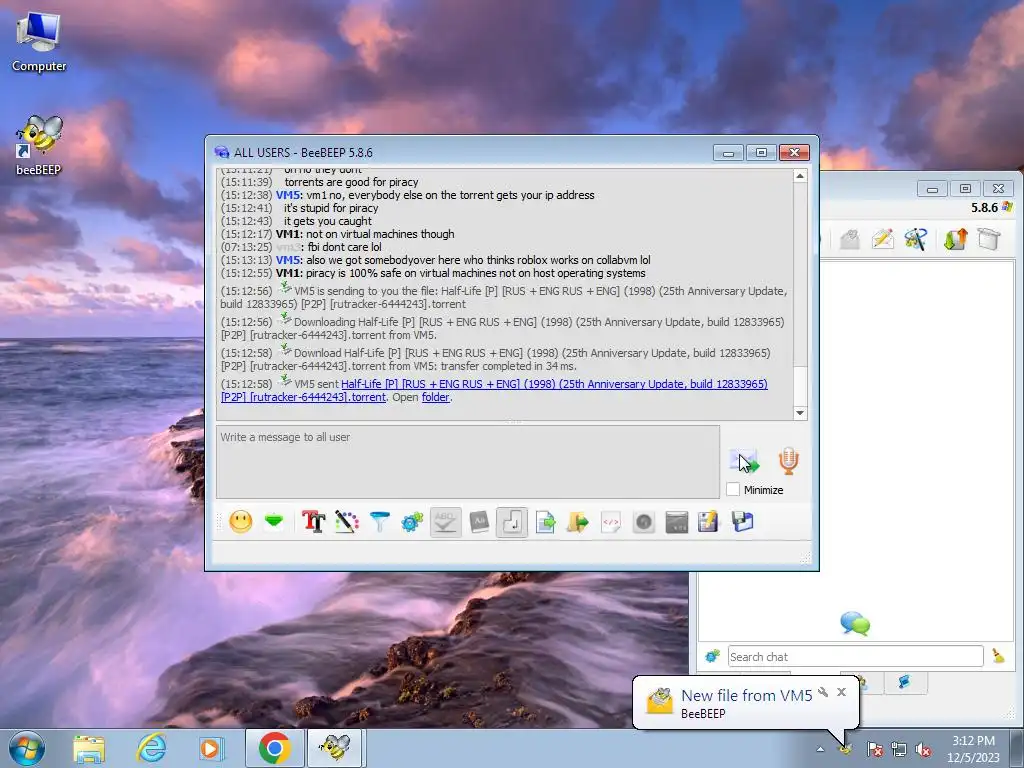This screenshot has height=768, width=1024.
Task: Click the chat scrollbar down arrow
Action: point(800,413)
